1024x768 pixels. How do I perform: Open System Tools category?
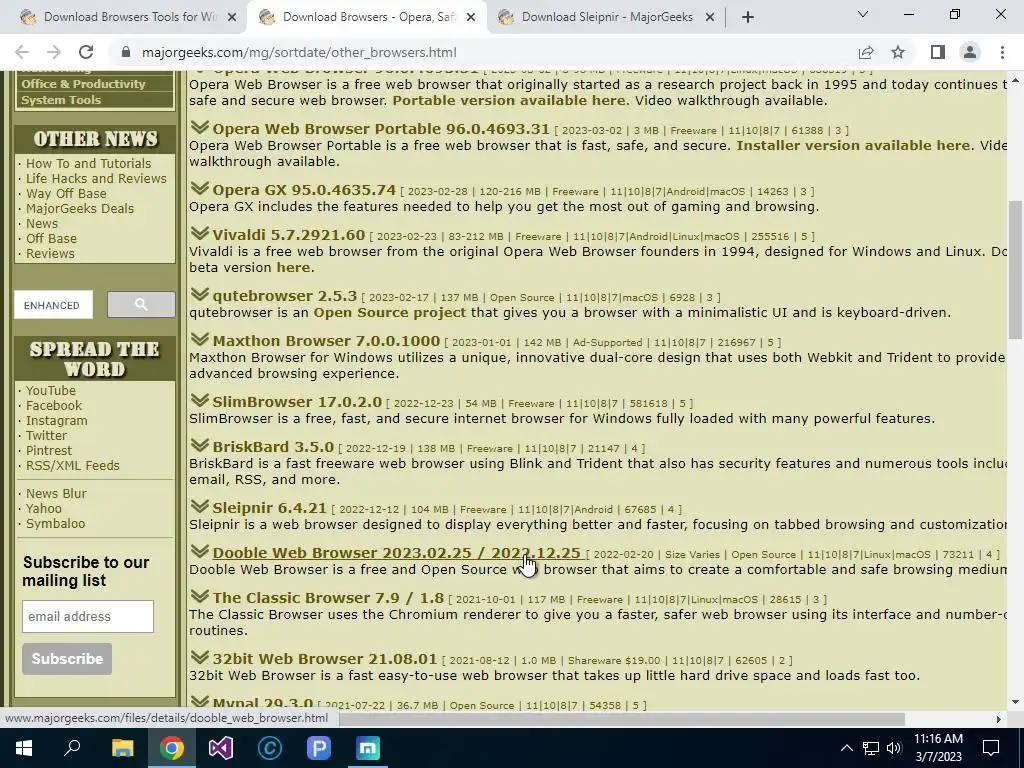[x=61, y=100]
